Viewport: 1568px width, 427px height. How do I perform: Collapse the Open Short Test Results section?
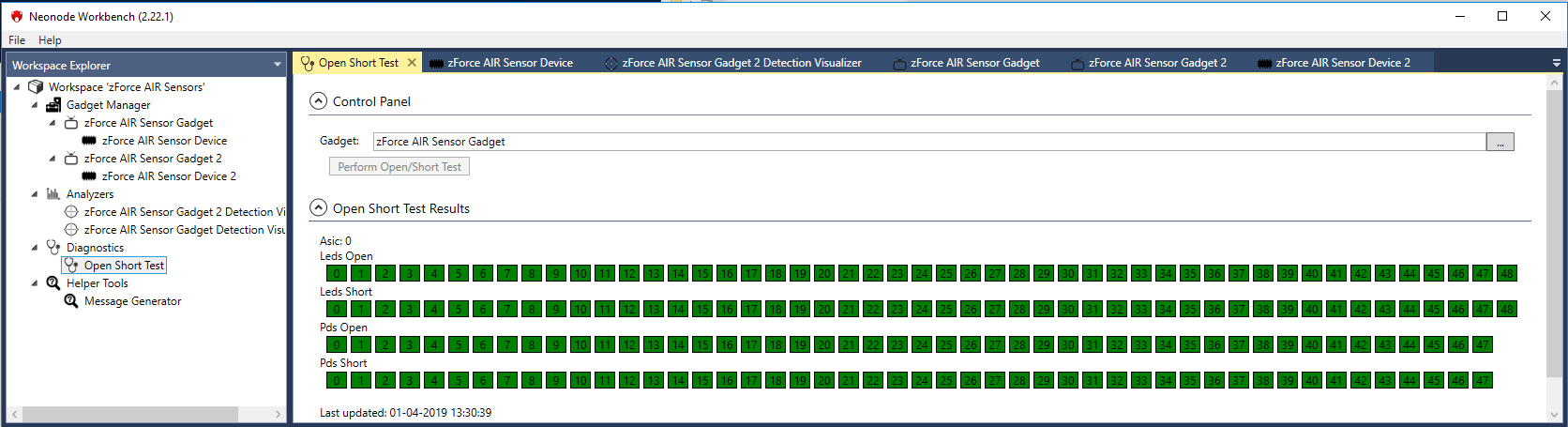[x=319, y=208]
